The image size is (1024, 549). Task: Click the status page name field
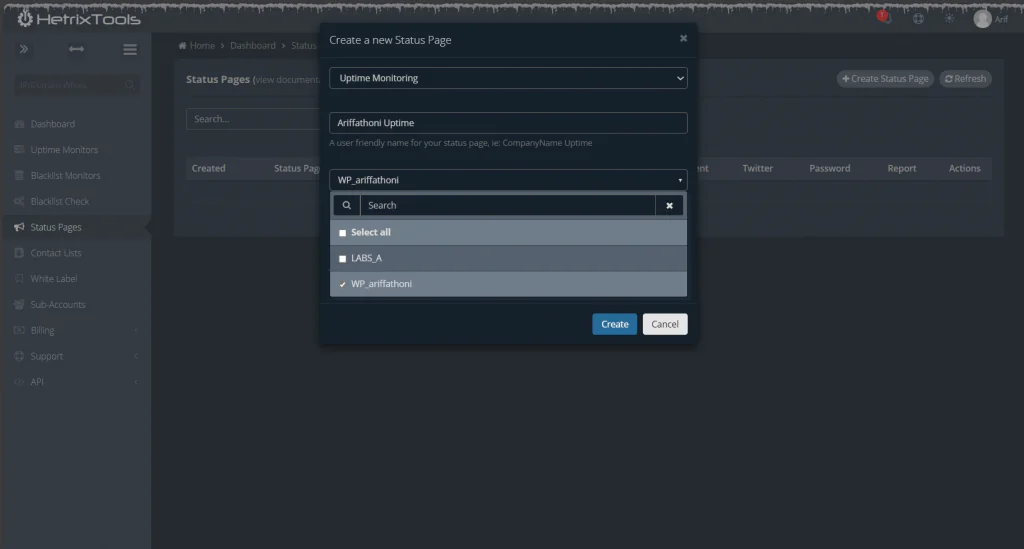(508, 123)
